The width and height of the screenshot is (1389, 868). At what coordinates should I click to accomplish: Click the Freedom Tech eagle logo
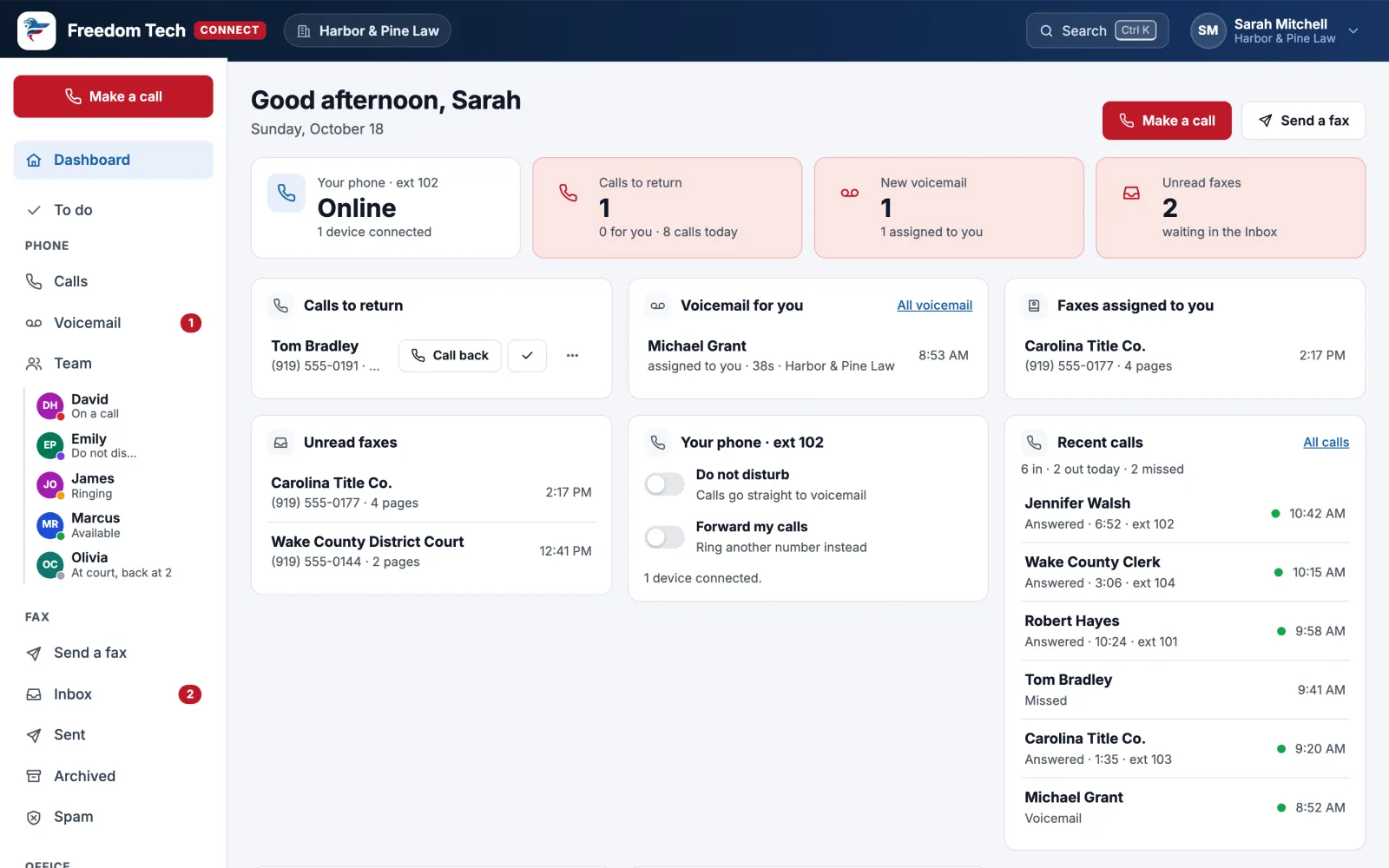36,30
